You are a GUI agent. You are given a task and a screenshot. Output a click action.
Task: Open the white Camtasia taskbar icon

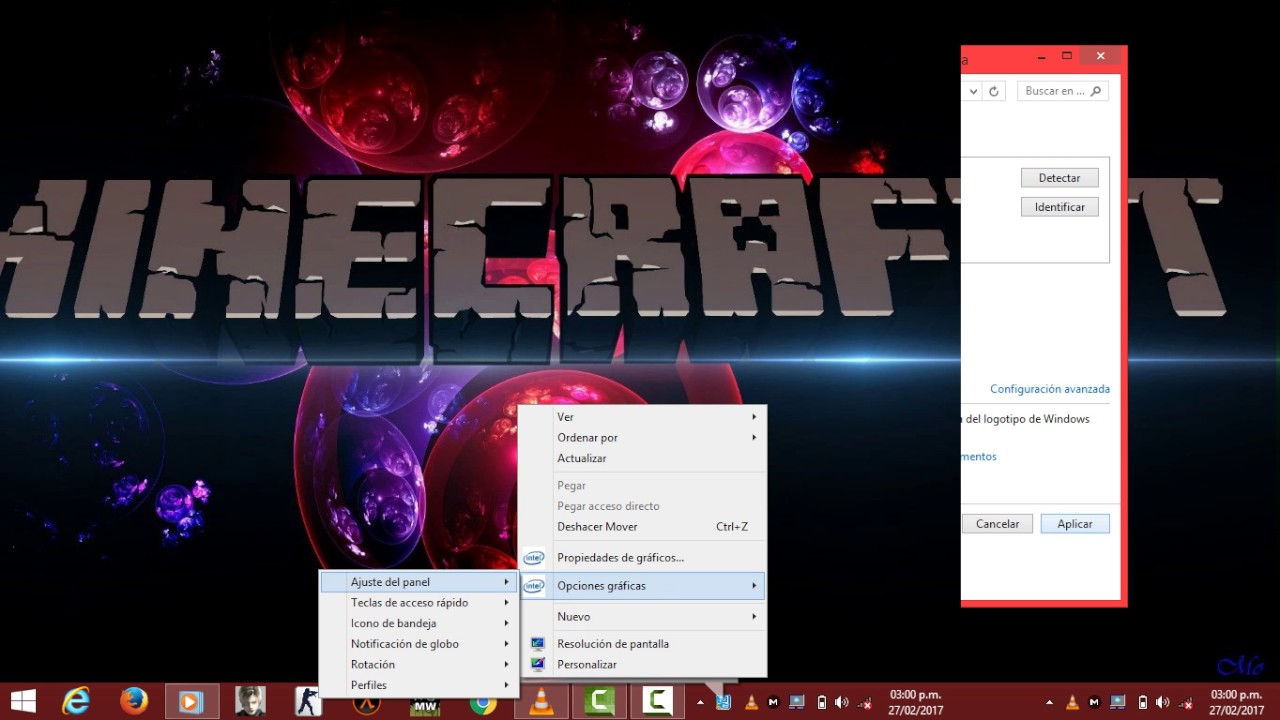pyautogui.click(x=657, y=702)
